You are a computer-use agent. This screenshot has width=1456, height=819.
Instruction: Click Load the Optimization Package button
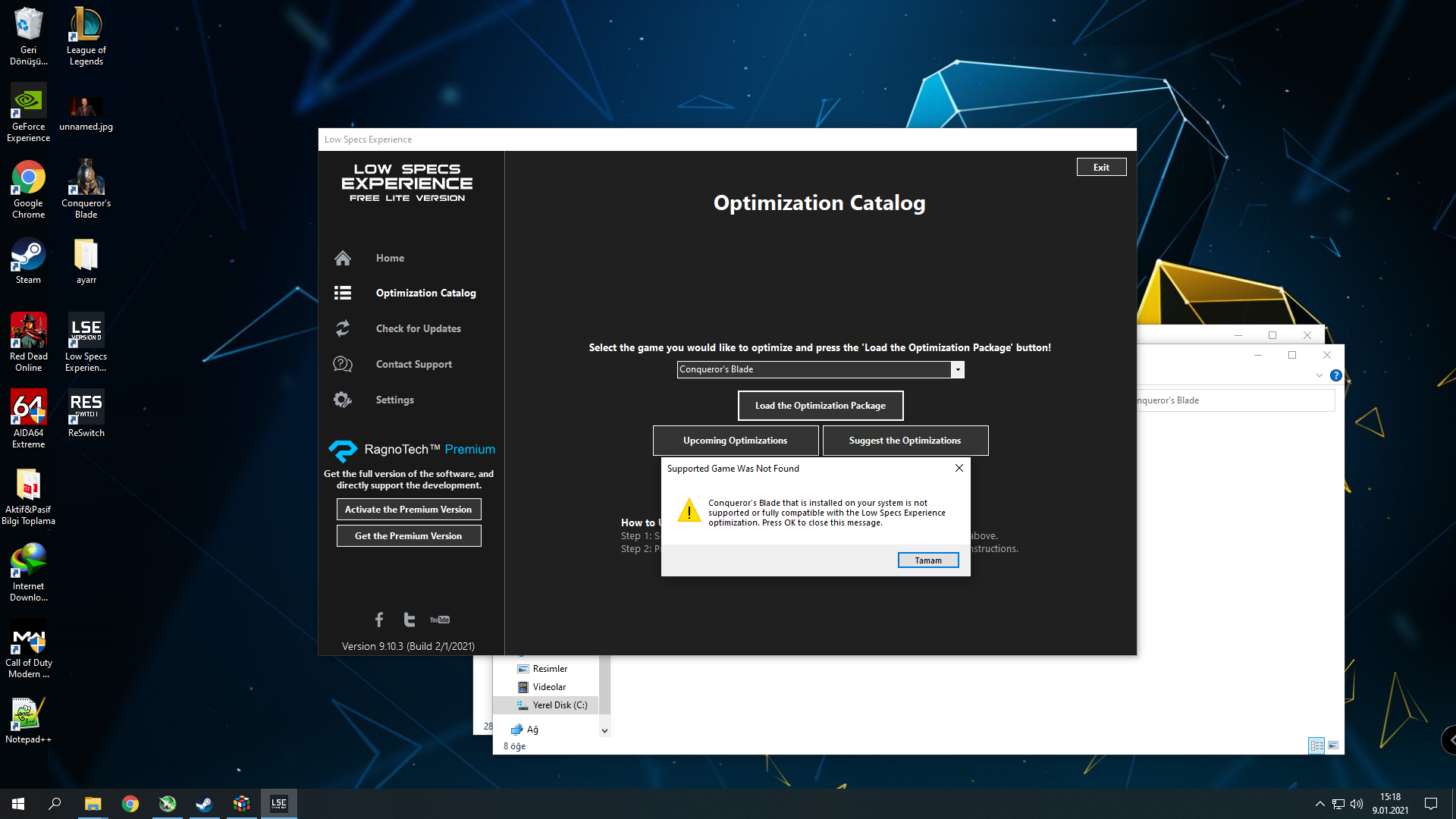(820, 406)
